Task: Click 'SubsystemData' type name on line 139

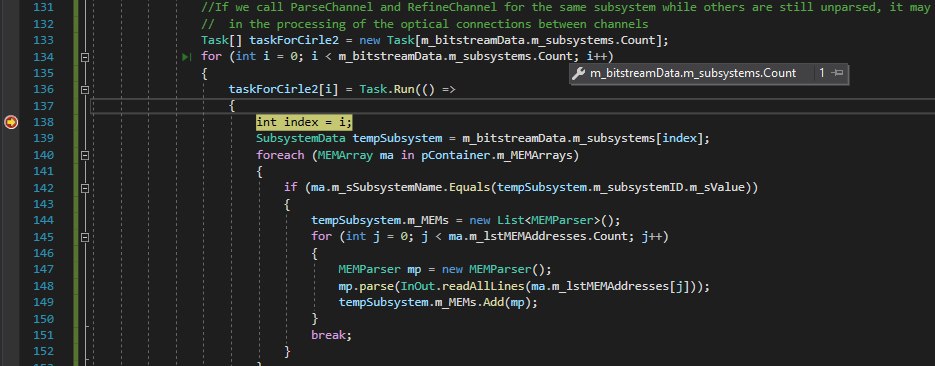Action: pyautogui.click(x=301, y=138)
